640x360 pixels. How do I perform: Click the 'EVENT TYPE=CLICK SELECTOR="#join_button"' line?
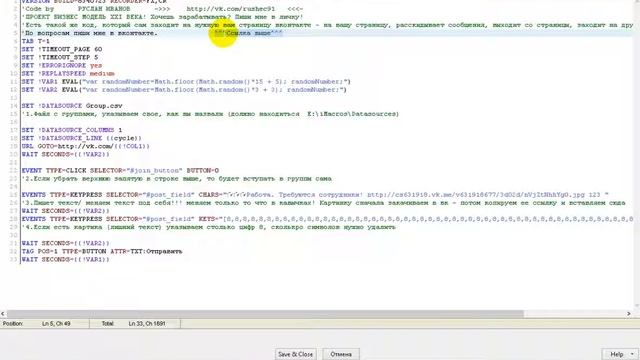[120, 170]
